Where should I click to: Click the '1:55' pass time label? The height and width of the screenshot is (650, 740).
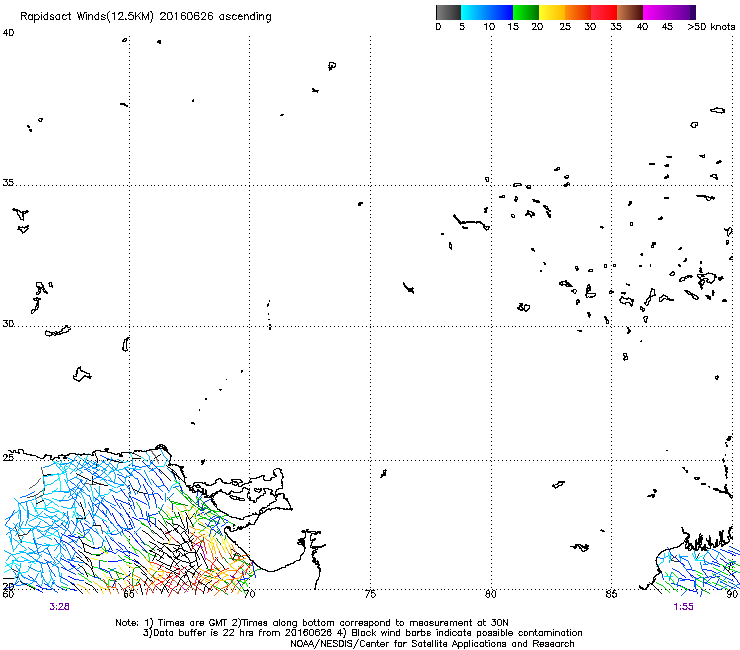[683, 607]
